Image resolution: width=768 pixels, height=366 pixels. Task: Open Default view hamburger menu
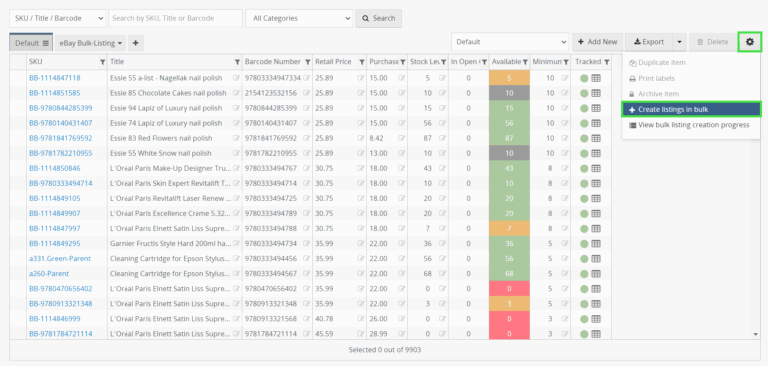46,43
